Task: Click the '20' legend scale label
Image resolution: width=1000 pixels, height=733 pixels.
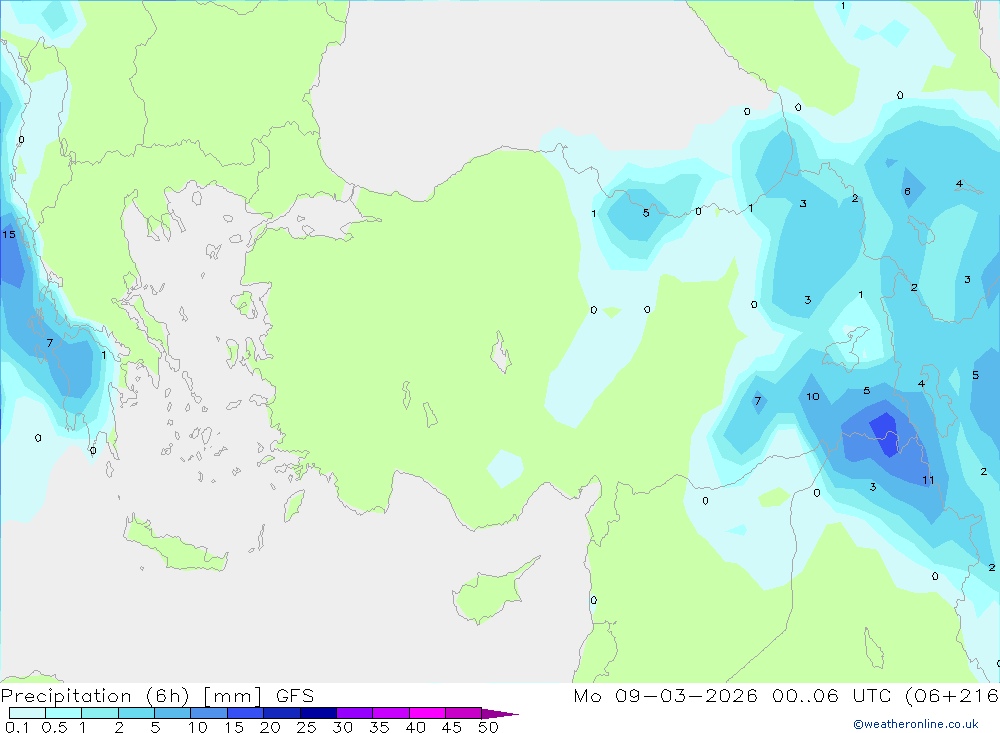Action: pos(270,727)
